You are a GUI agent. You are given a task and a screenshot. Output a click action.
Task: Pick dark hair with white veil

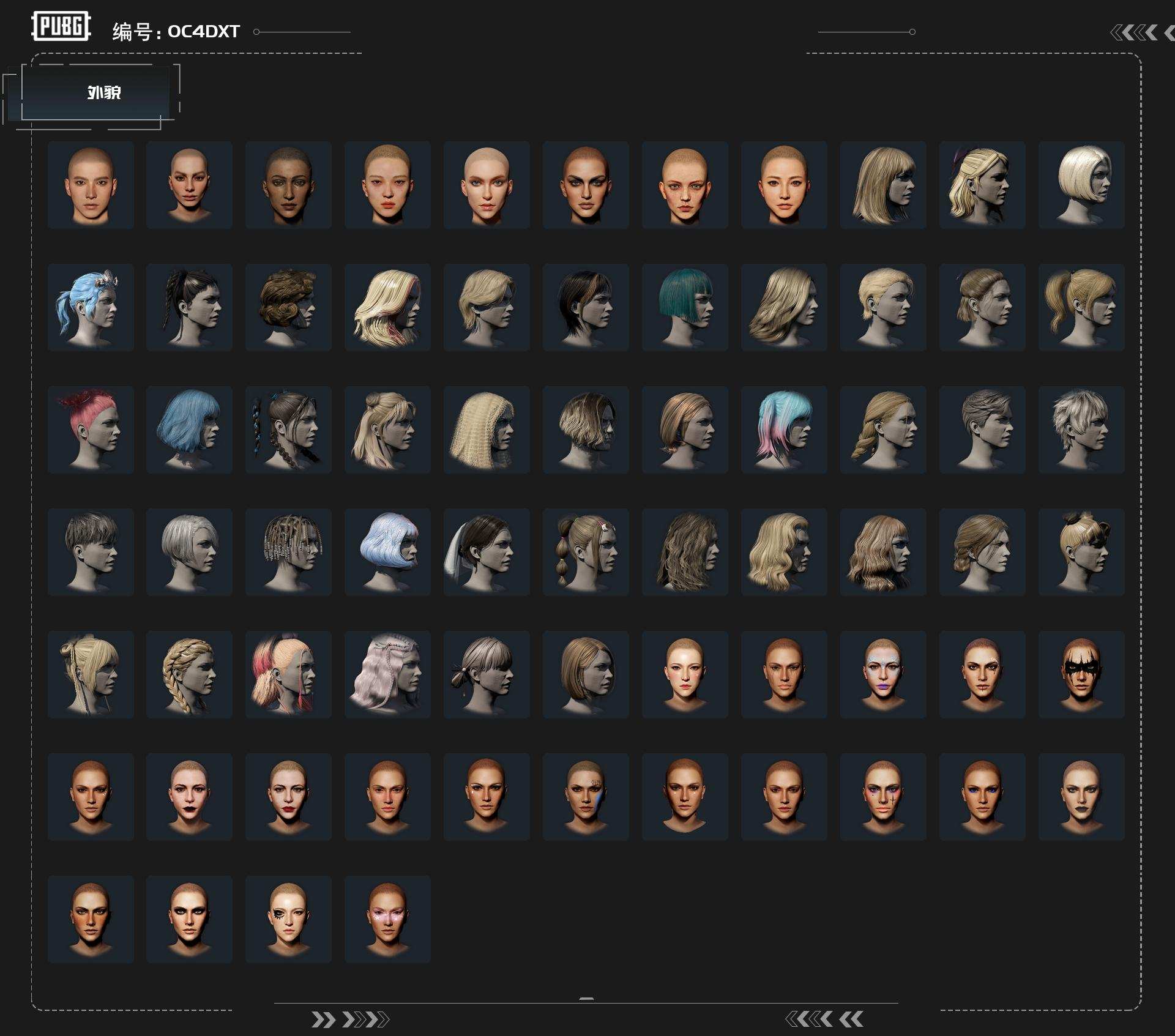487,552
